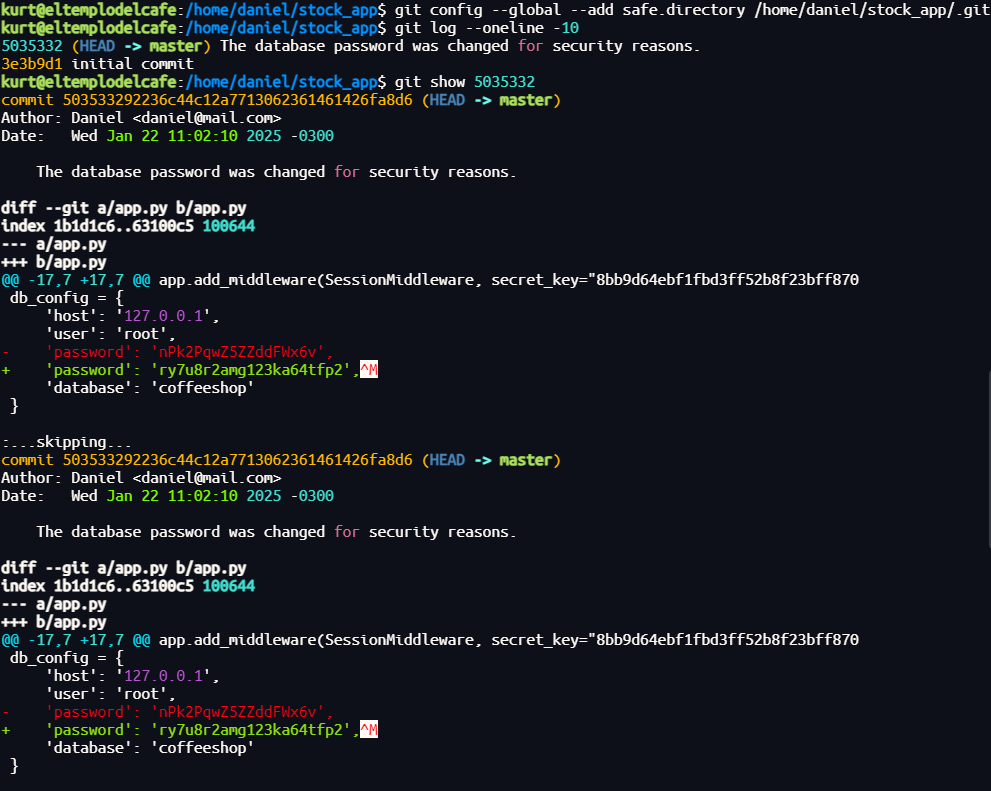Click 'Author: Daniel <daniel@mail.com>' below the skipping line

(141, 478)
